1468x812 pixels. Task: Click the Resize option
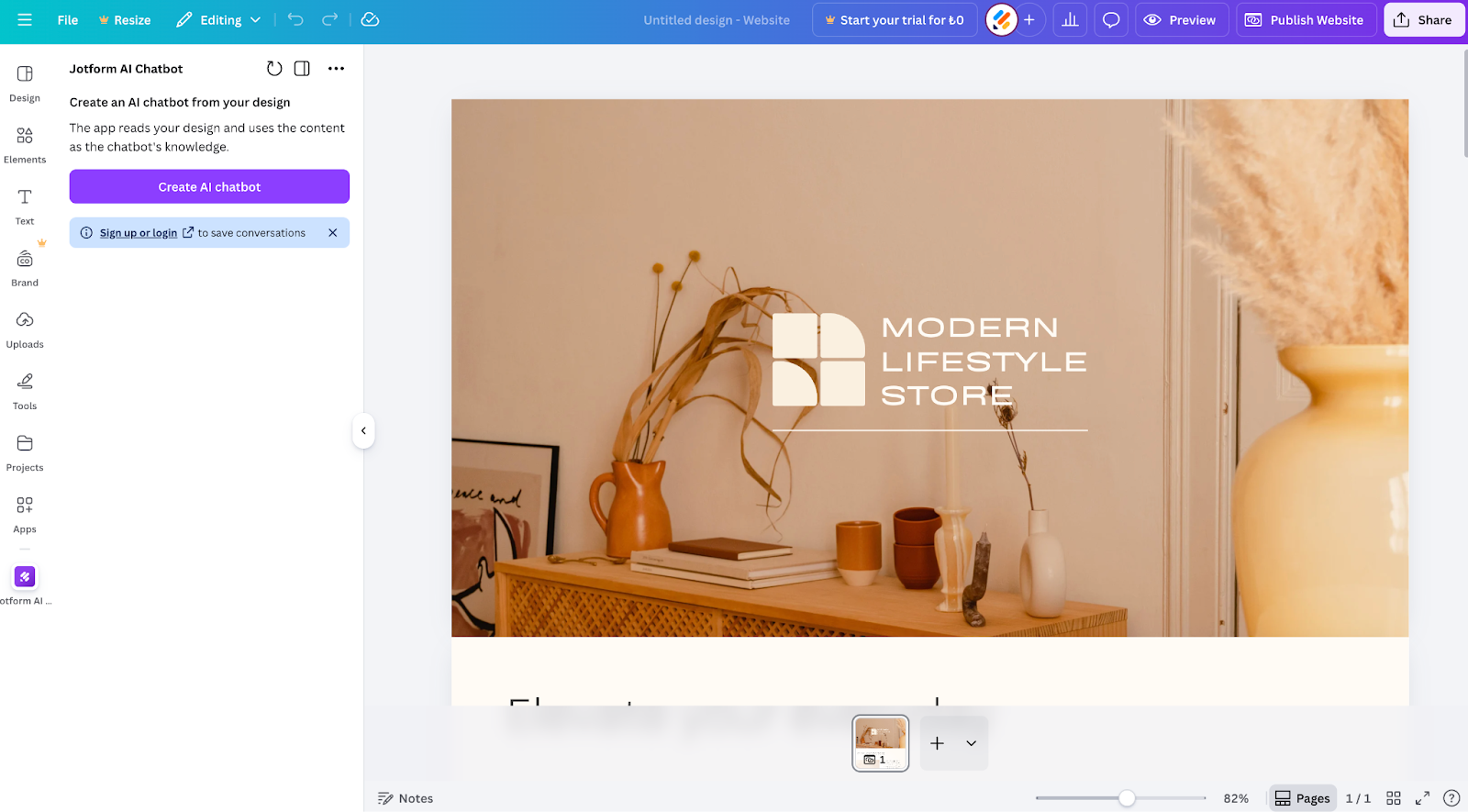(x=125, y=19)
